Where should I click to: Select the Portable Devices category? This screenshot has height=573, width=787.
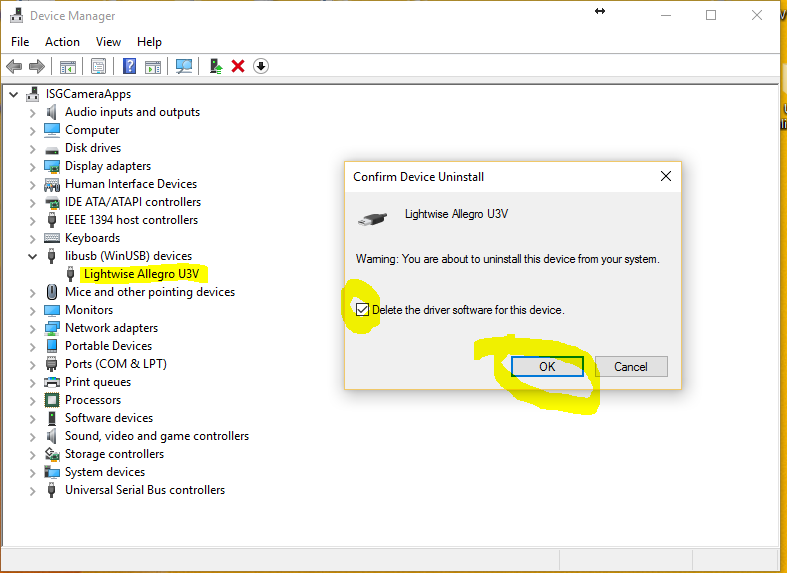point(108,346)
